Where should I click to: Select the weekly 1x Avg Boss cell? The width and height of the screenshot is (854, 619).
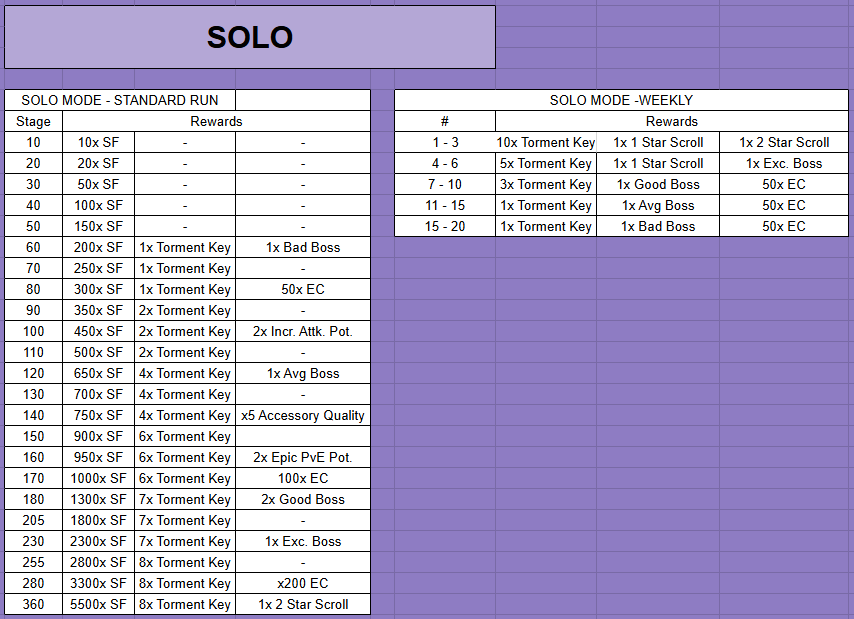click(658, 205)
